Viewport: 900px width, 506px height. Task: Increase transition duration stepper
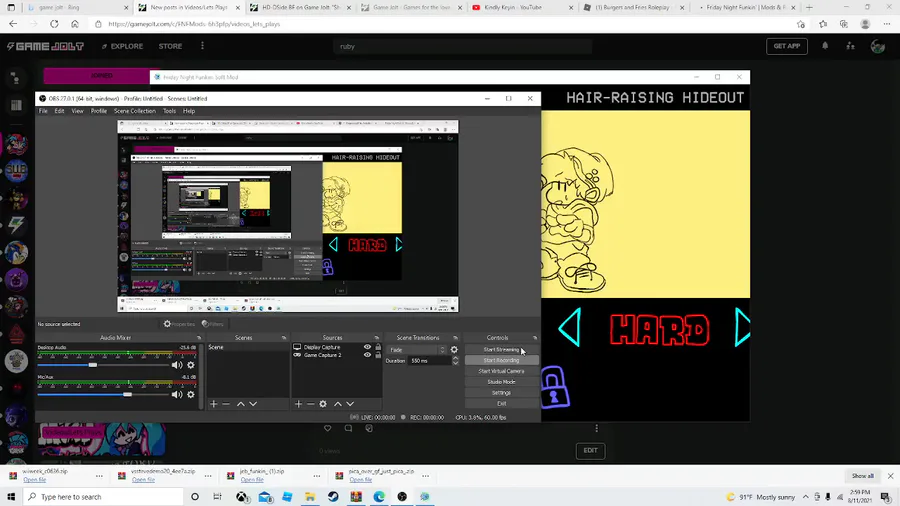coord(455,359)
